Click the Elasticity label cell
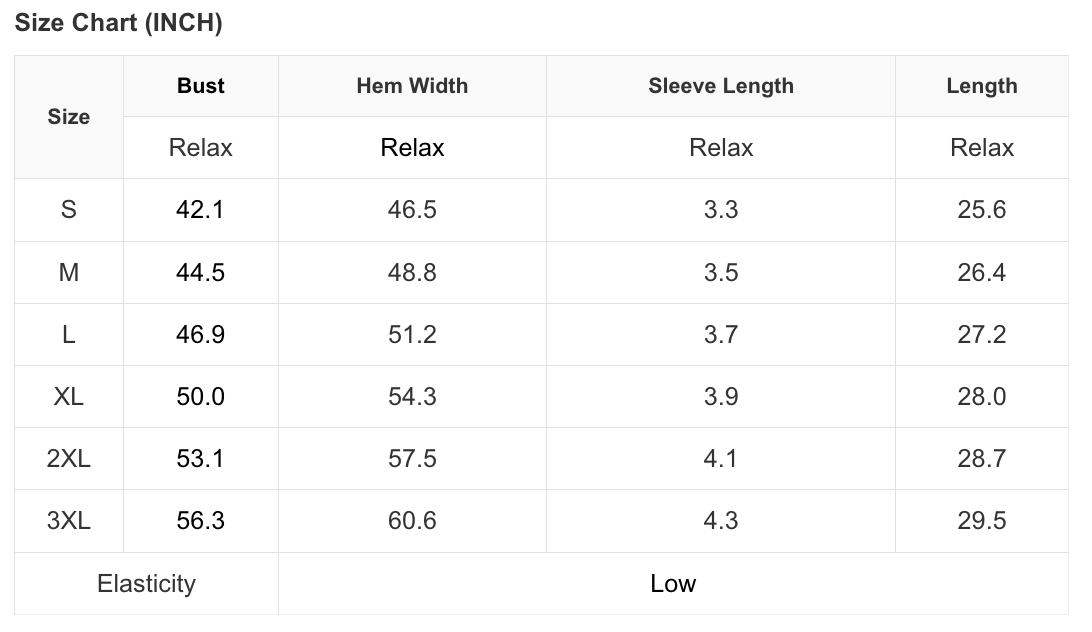 (146, 583)
